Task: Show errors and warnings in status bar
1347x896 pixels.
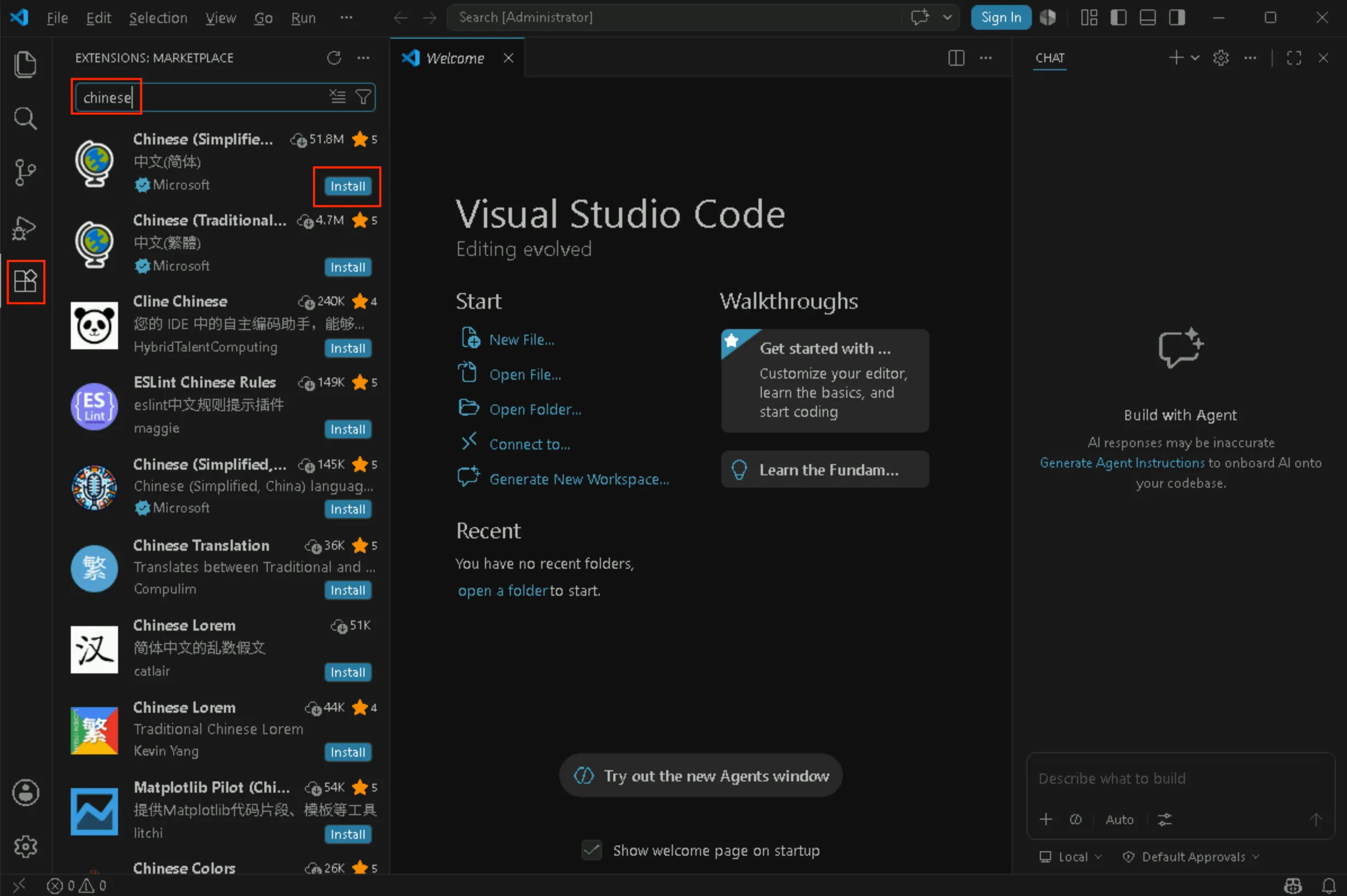Action: coord(77,886)
